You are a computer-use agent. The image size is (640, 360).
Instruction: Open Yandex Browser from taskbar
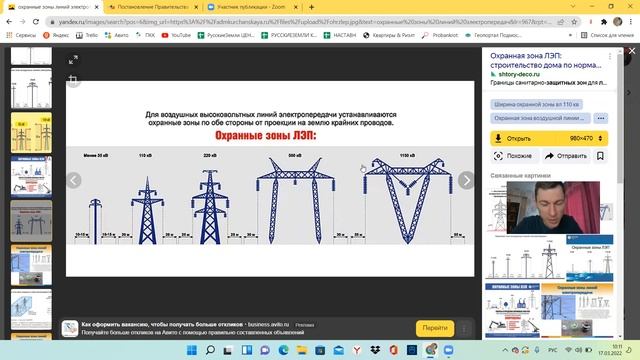tap(357, 350)
